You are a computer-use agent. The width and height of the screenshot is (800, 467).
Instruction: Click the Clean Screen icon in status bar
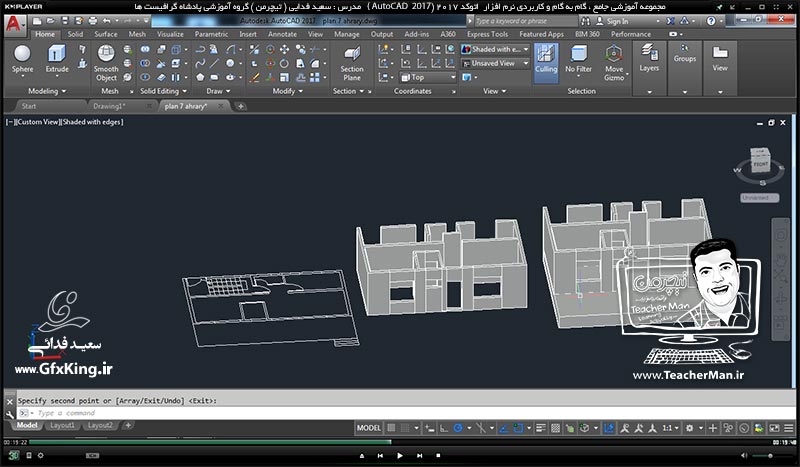[x=774, y=428]
